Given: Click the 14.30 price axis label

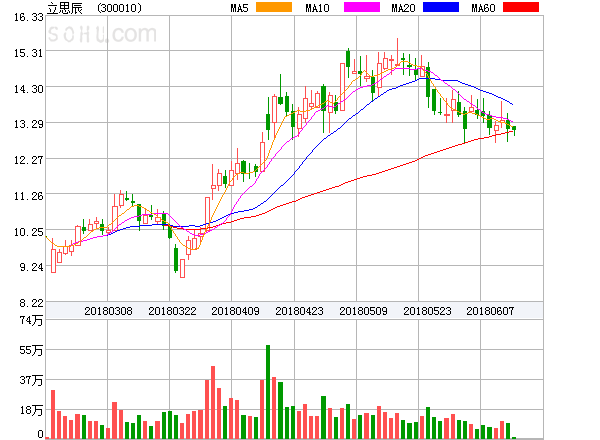Looking at the screenshot, I should (x=29, y=89).
